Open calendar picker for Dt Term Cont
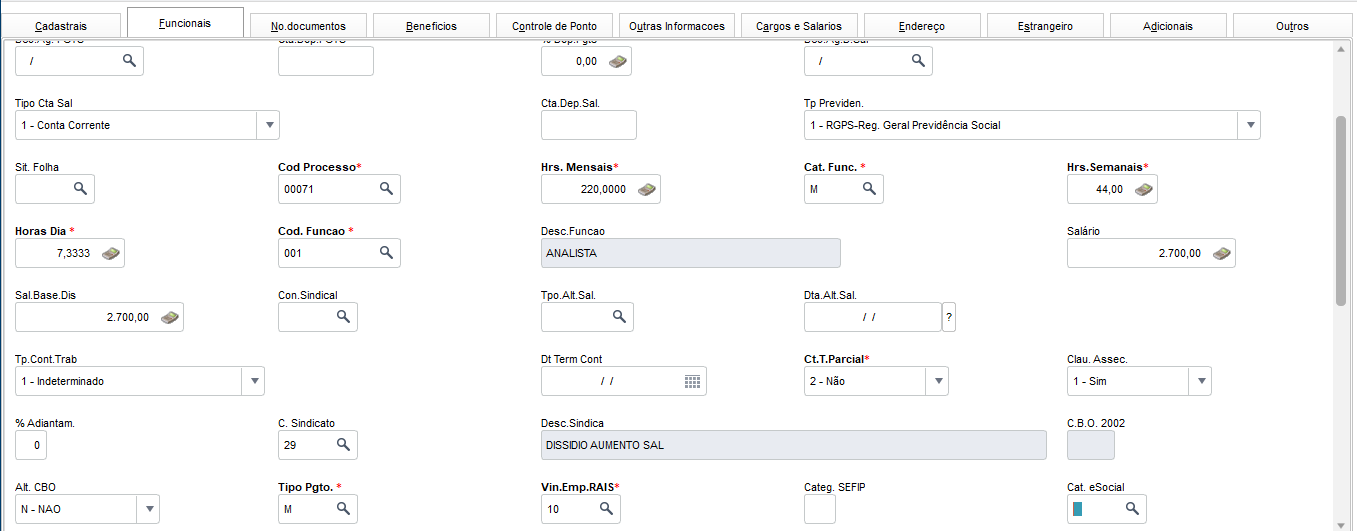 tap(692, 381)
